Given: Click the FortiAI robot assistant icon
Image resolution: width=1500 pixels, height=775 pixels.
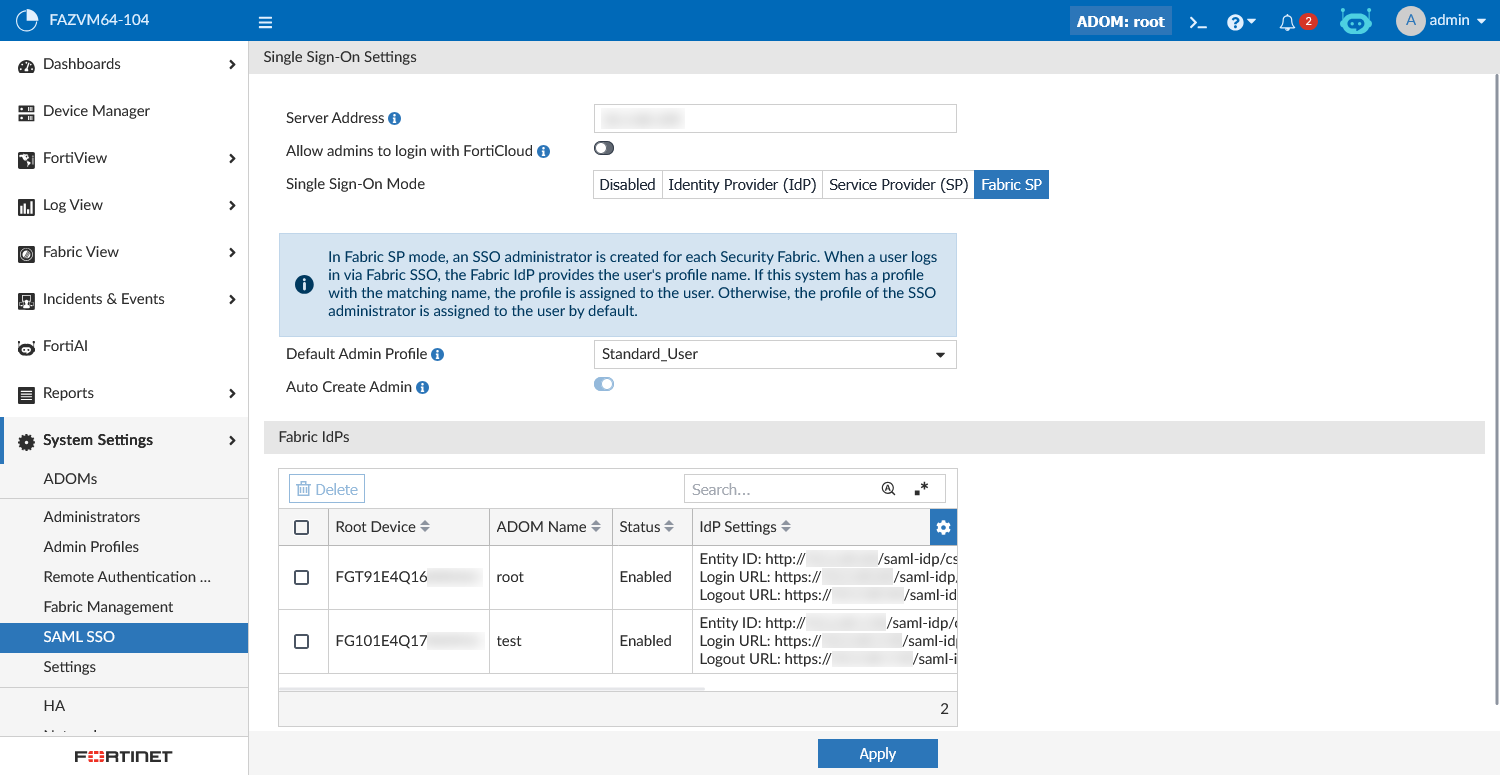Looking at the screenshot, I should click(1355, 21).
